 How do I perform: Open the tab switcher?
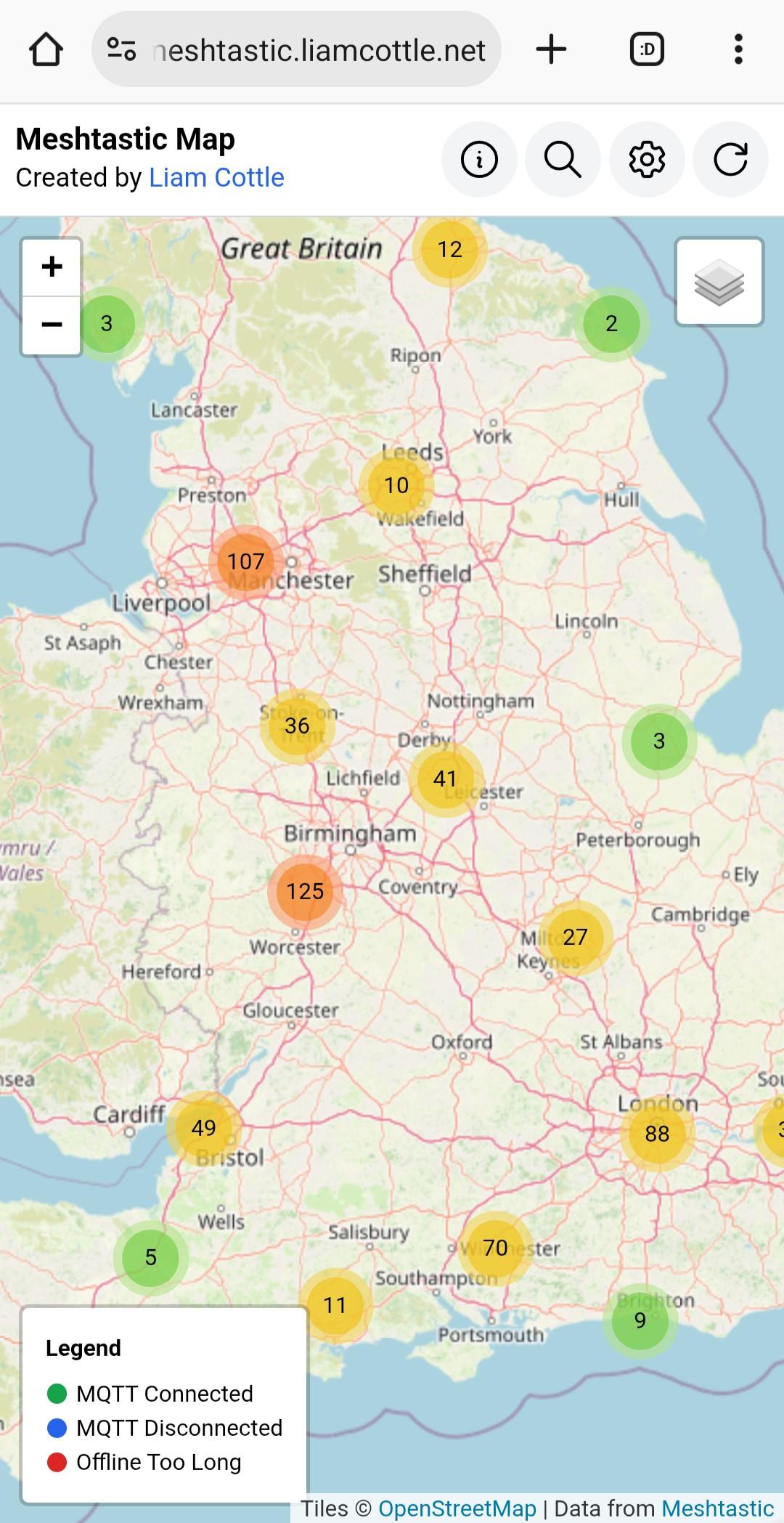[x=647, y=49]
